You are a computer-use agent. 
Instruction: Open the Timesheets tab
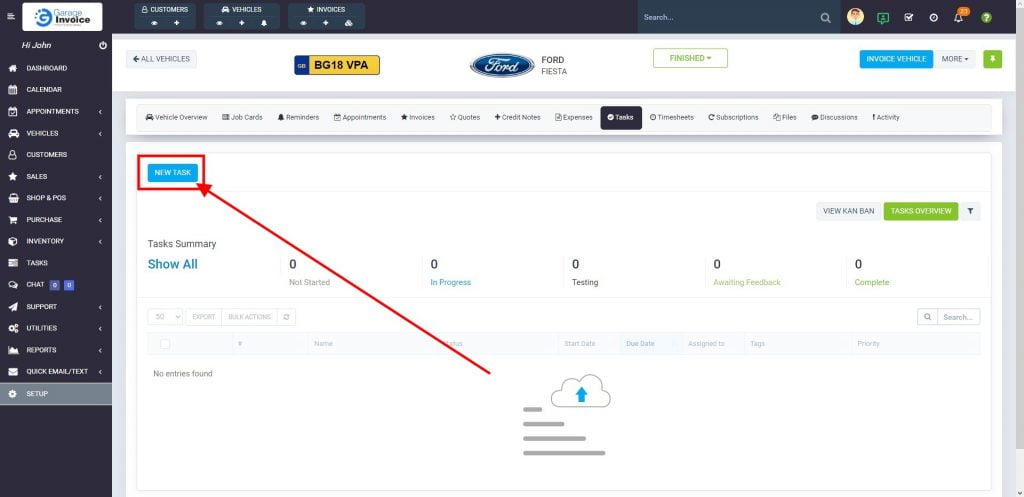coord(672,117)
